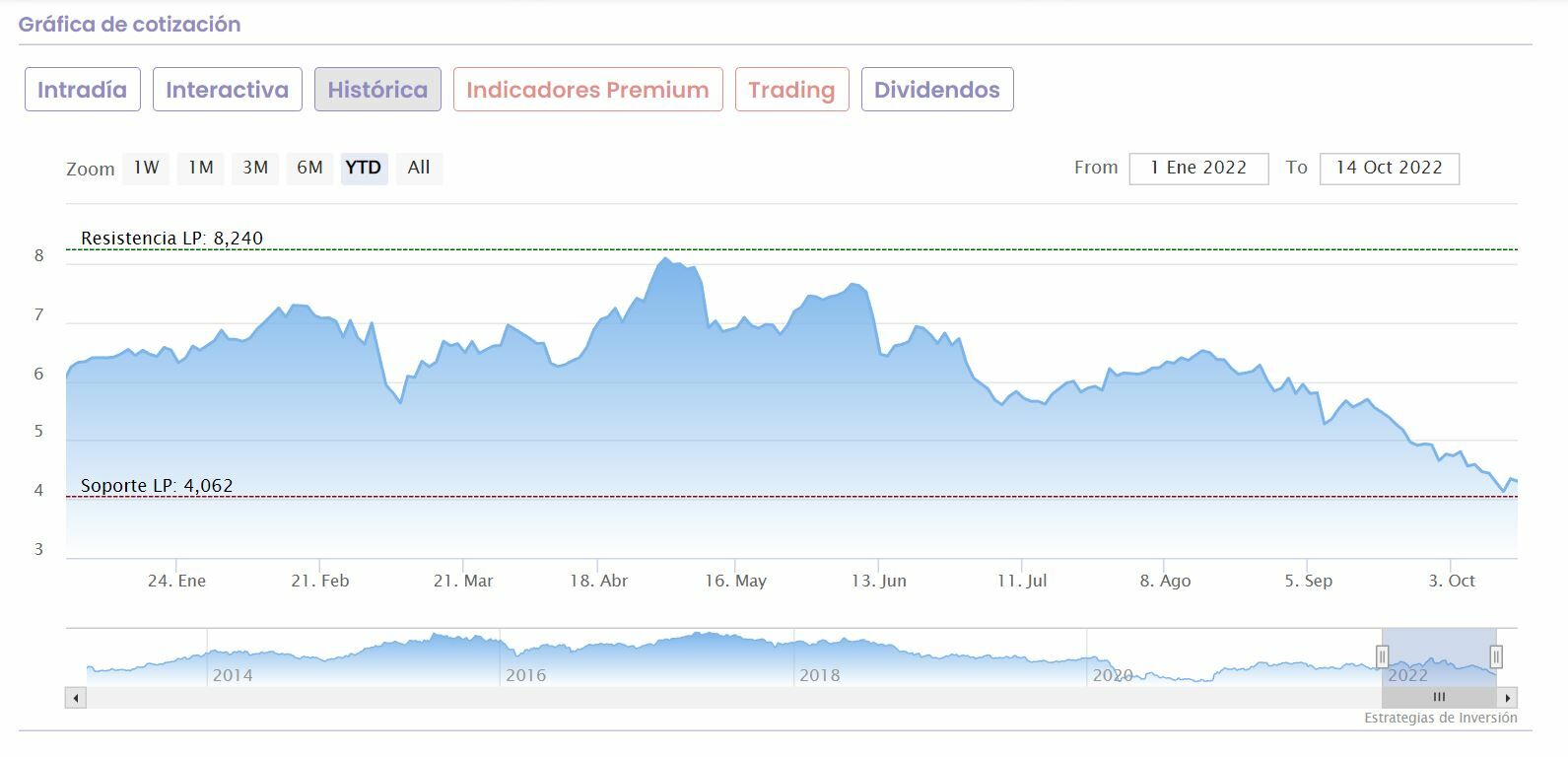Zoom the chart to 3M
Viewport: 1568px width, 757px height.
click(x=255, y=168)
